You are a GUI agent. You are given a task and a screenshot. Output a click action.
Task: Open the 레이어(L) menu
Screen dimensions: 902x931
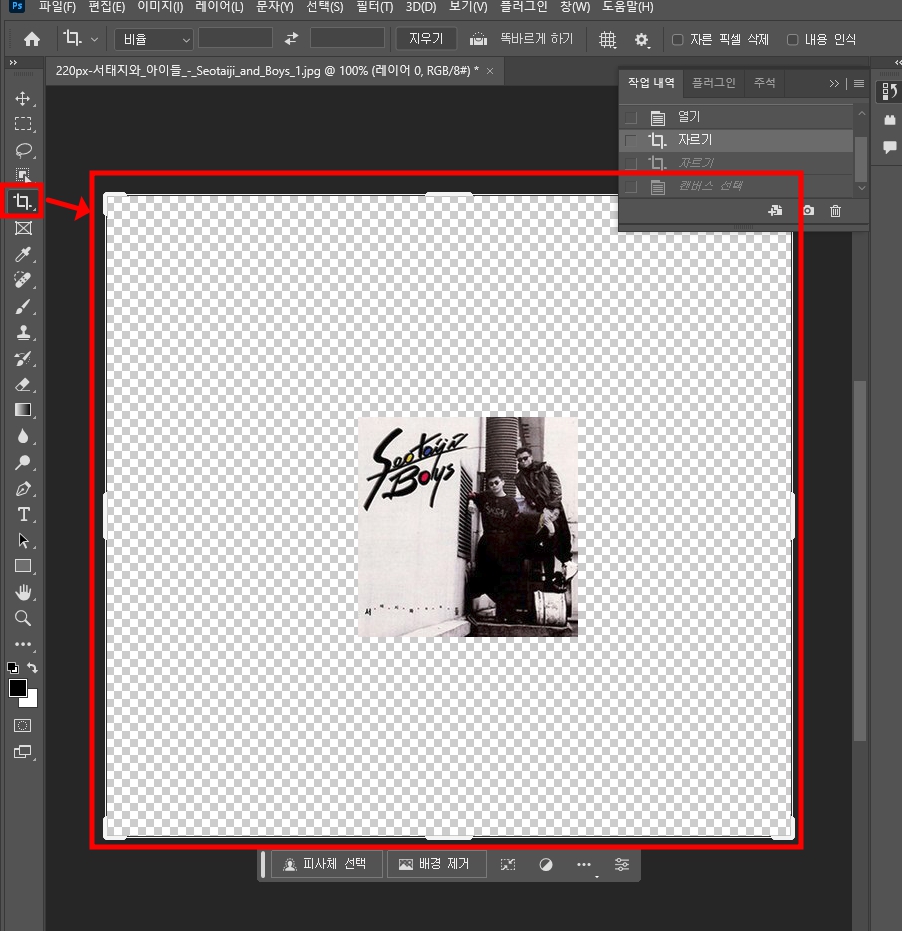(219, 7)
